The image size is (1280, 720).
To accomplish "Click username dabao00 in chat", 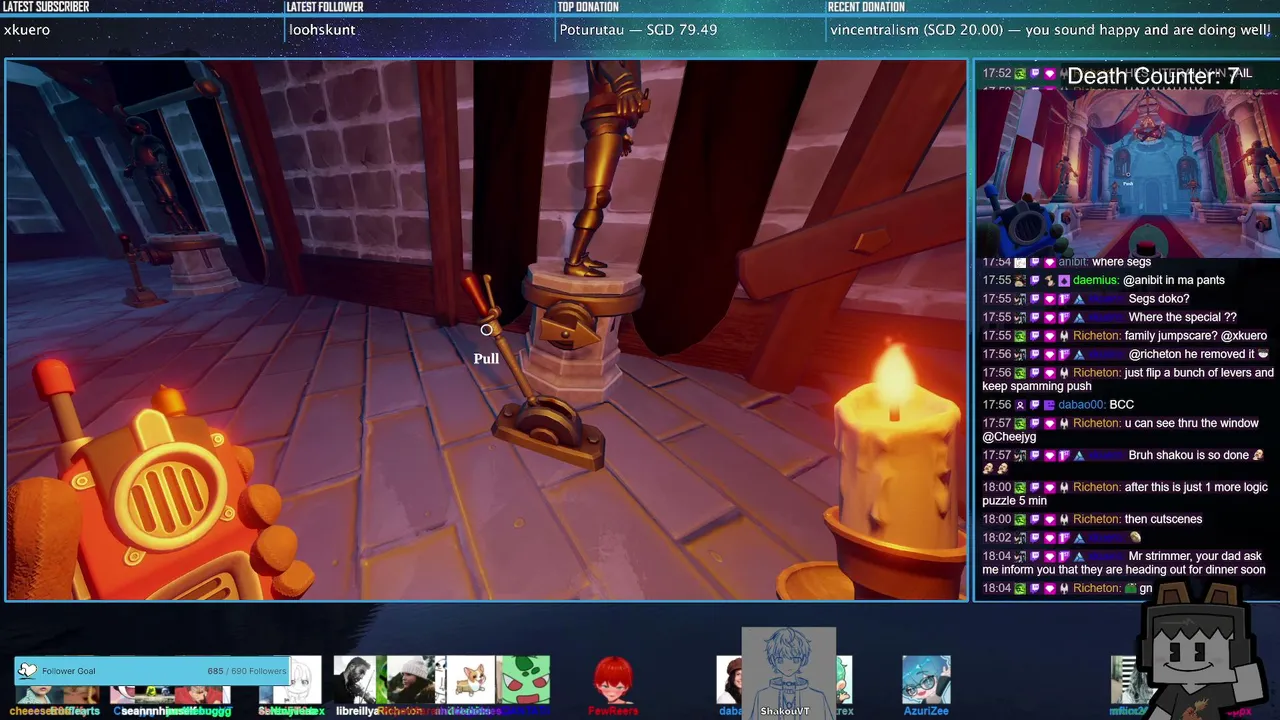I will click(1081, 405).
